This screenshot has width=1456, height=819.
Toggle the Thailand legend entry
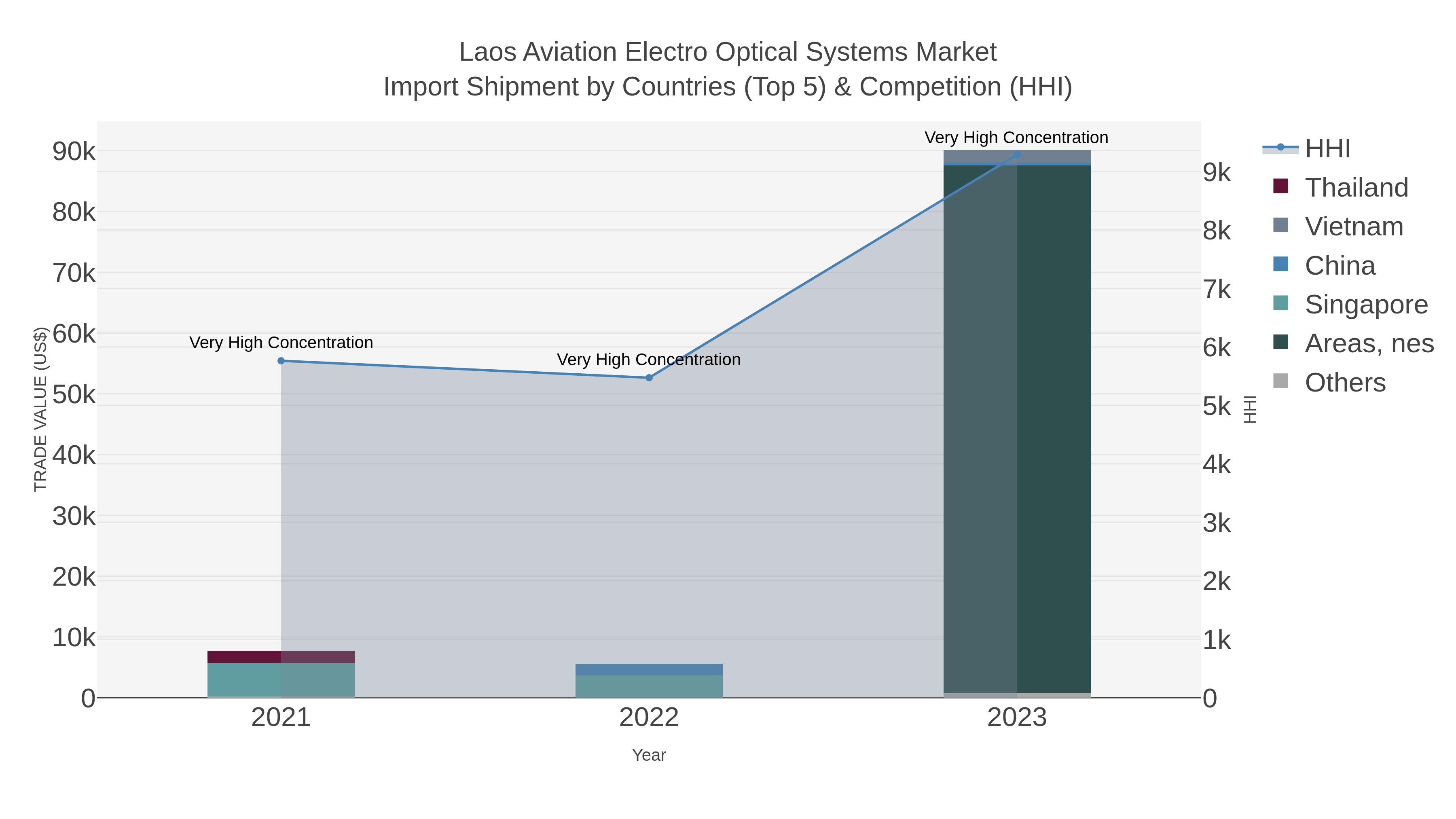tap(1341, 188)
